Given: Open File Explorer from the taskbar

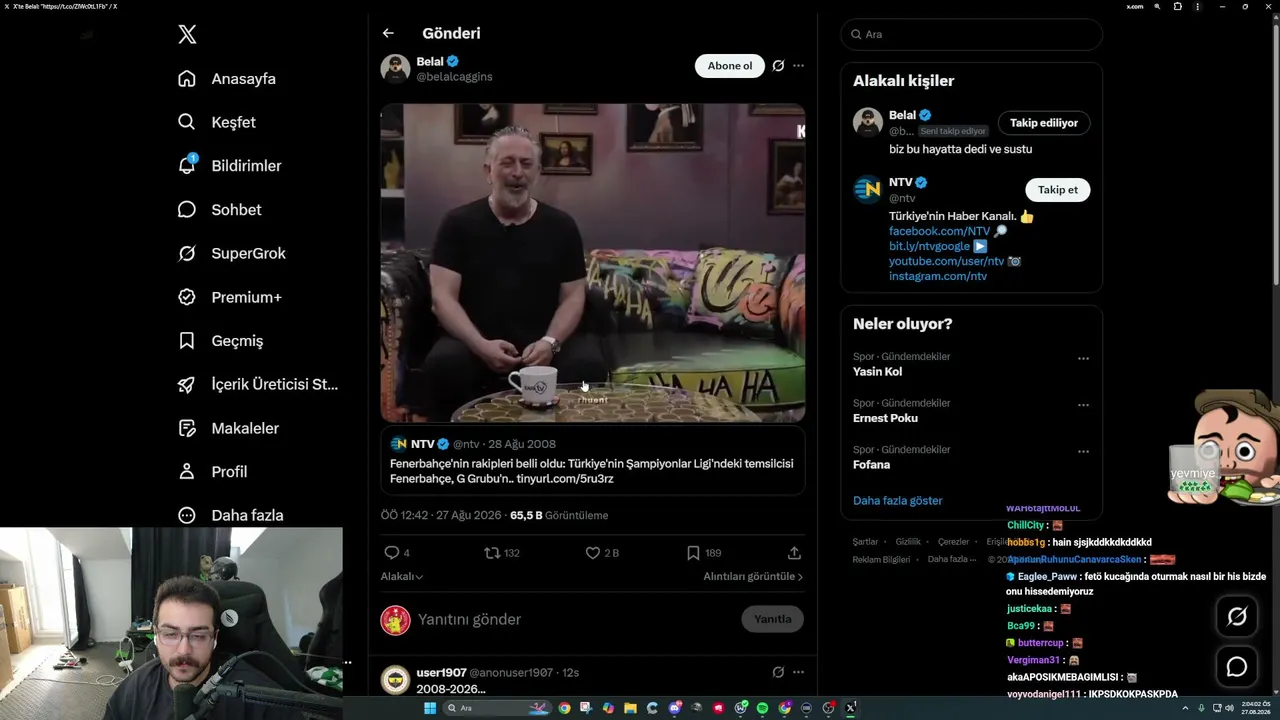Looking at the screenshot, I should [630, 708].
